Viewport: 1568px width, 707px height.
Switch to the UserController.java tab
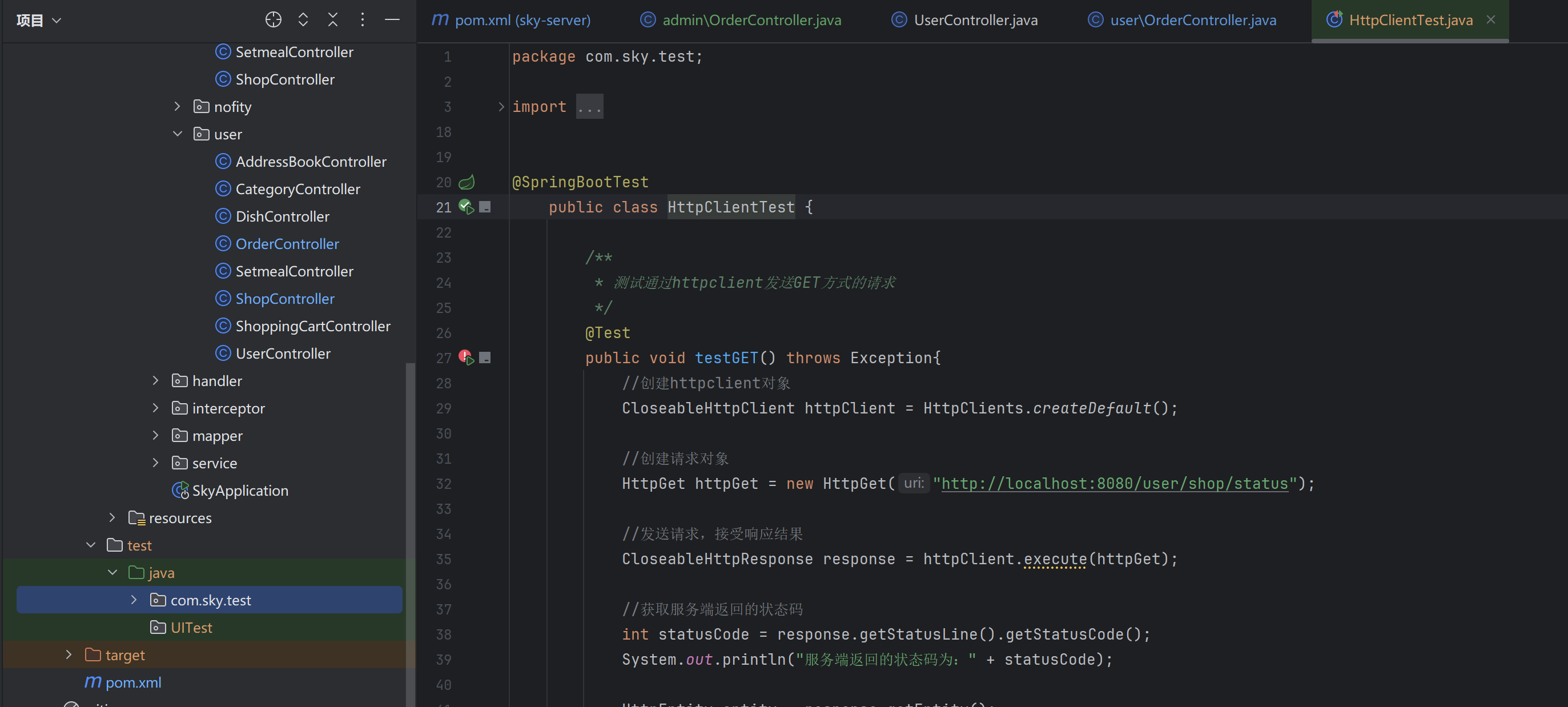coord(975,20)
